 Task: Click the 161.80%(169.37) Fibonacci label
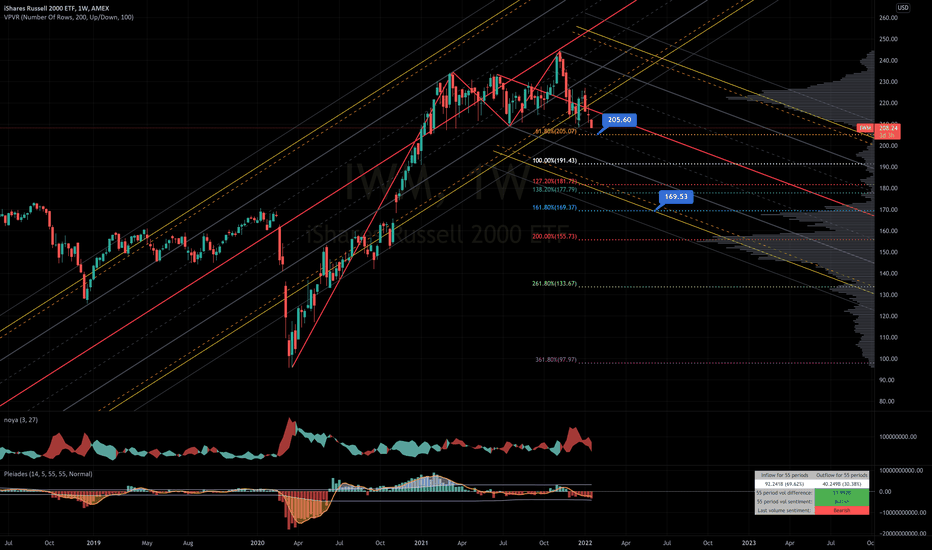[x=555, y=208]
